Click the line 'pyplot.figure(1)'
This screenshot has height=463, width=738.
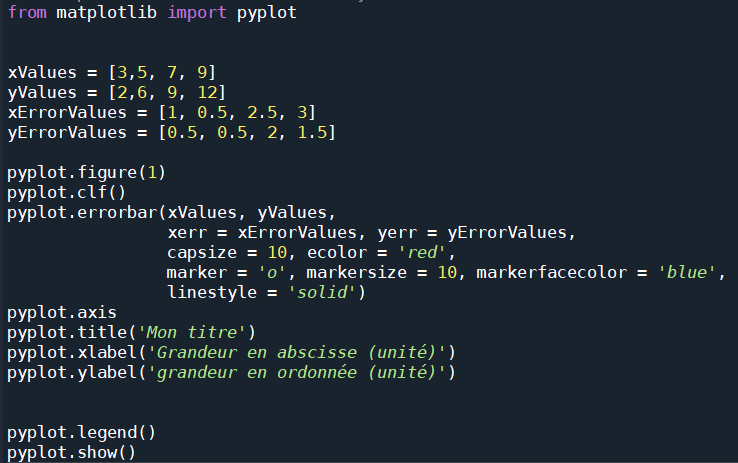[86, 173]
